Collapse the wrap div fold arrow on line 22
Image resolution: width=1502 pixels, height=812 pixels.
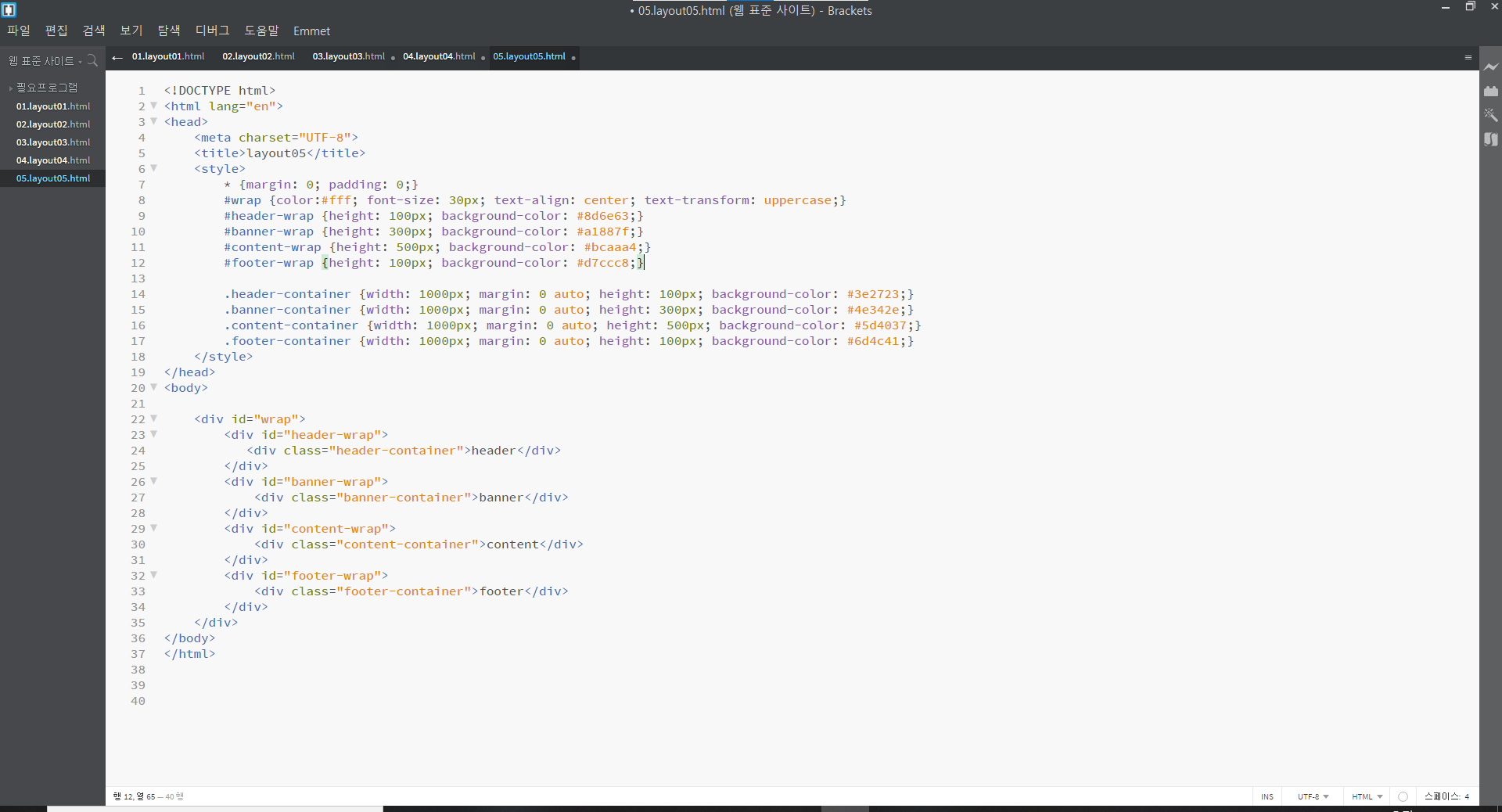point(154,419)
